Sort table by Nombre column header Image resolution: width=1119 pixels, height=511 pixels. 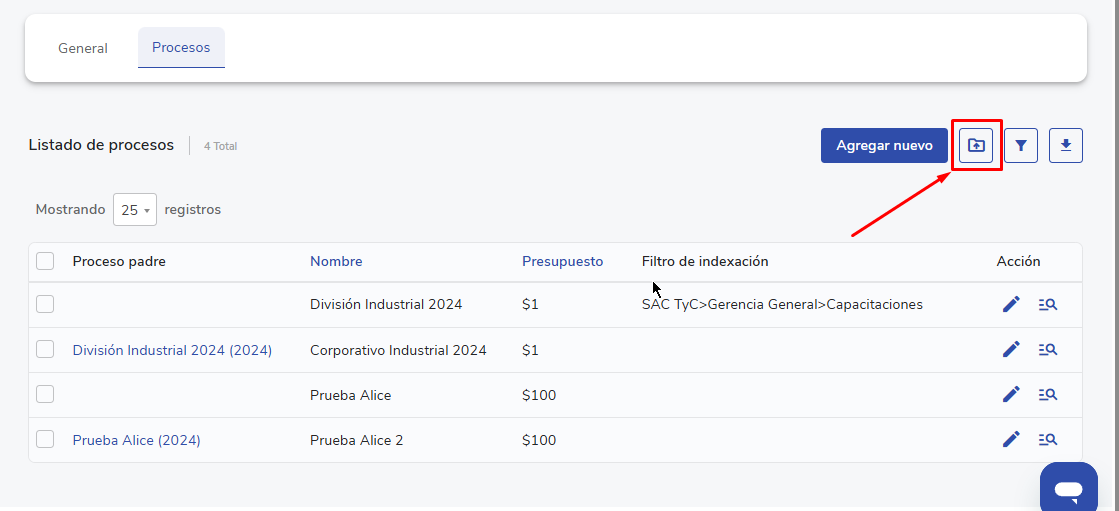(336, 261)
